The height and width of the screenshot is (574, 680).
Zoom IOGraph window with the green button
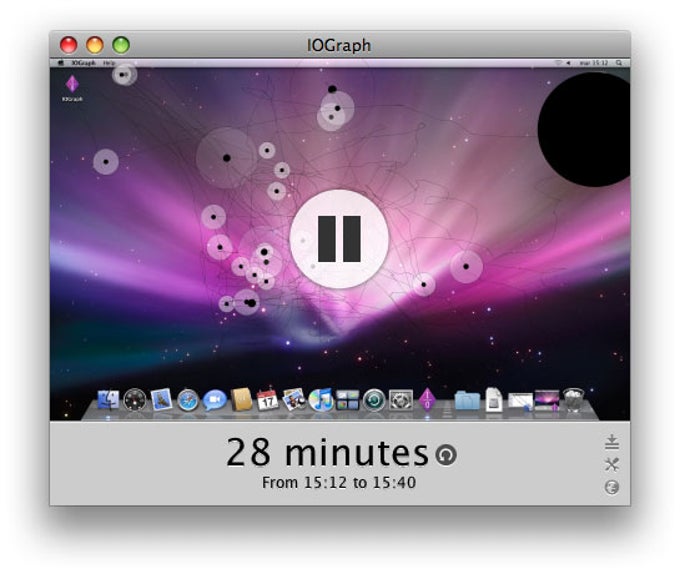[121, 45]
